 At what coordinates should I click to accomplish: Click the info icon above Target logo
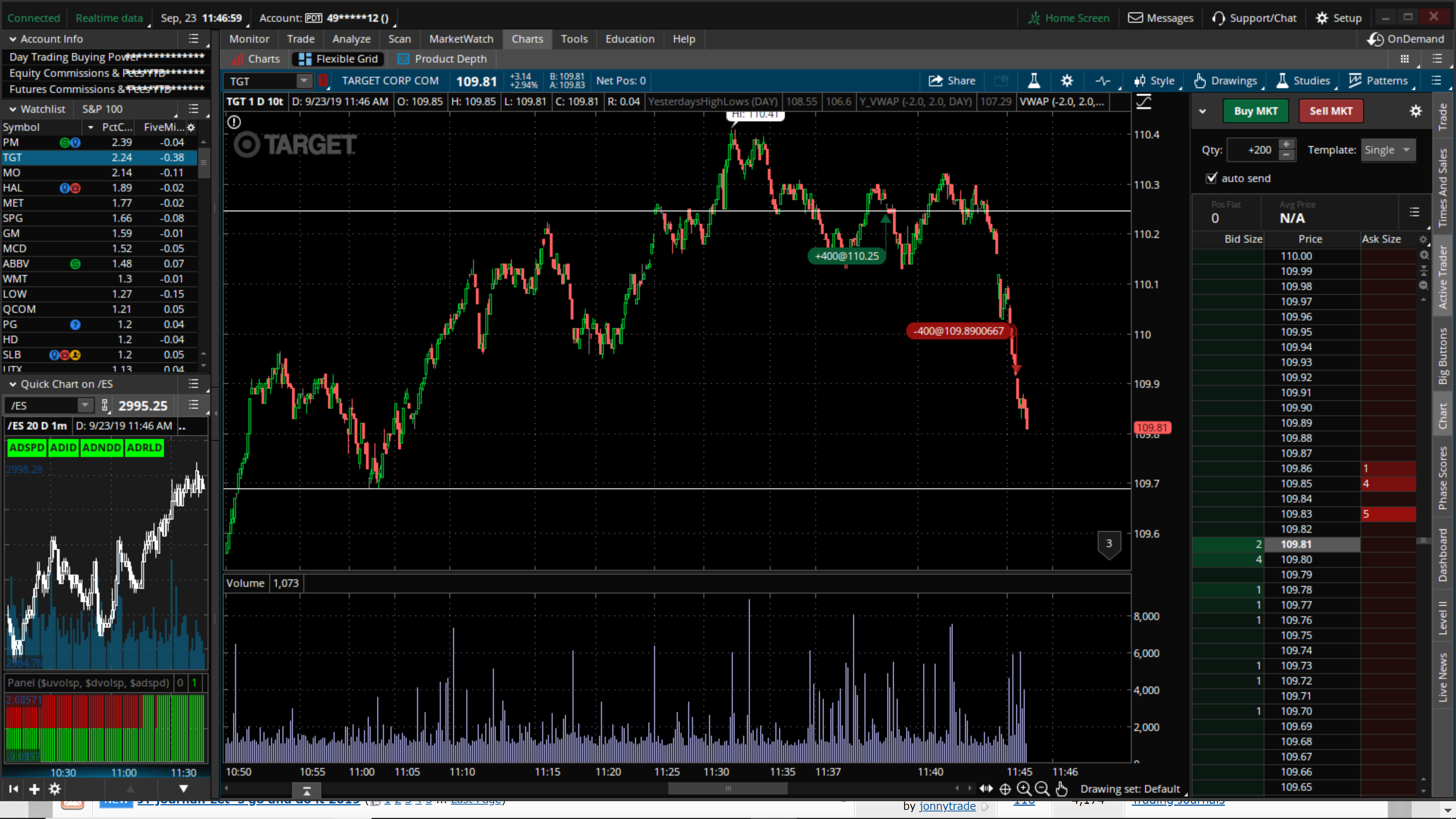(x=234, y=121)
